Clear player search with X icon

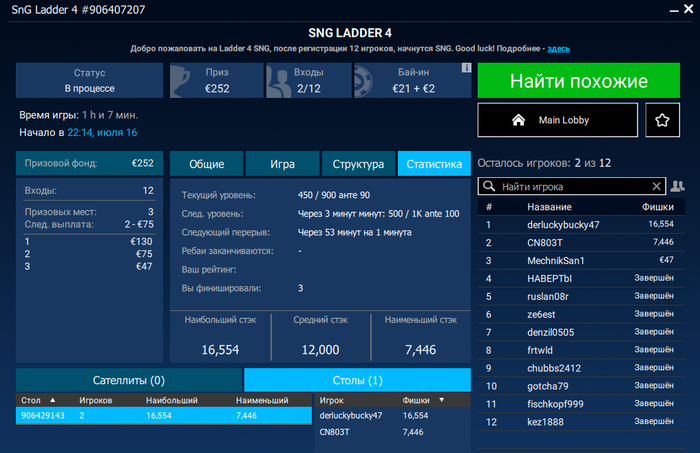tap(656, 186)
